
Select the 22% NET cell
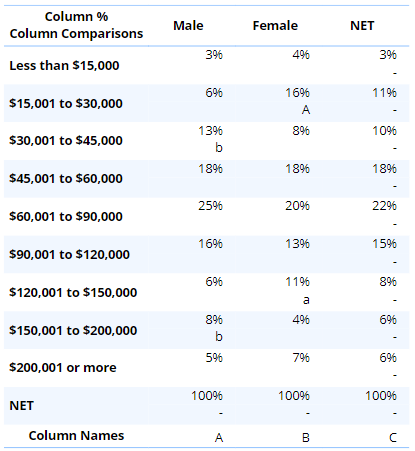coord(362,216)
